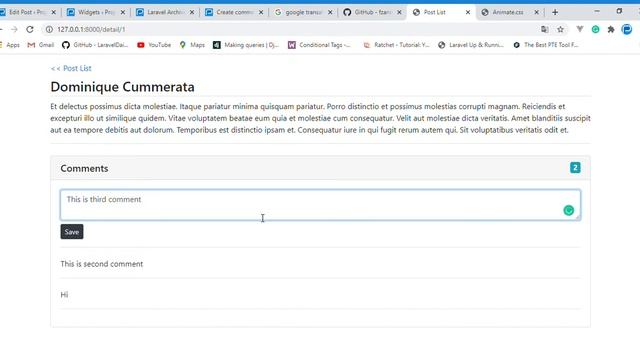Click the Grammarly icon in comment box
This screenshot has width=640, height=360.
coord(569,211)
